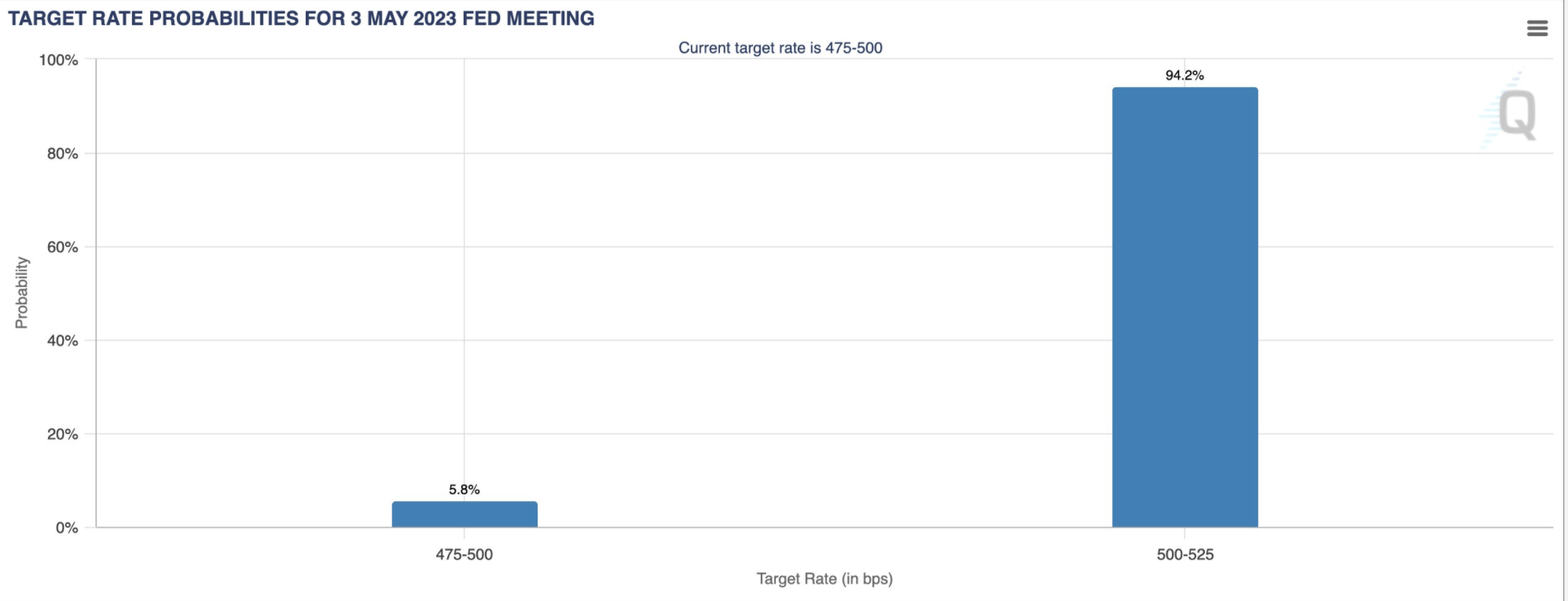
Task: Click the 'Target Rate (in bps)' axis title
Action: [824, 579]
